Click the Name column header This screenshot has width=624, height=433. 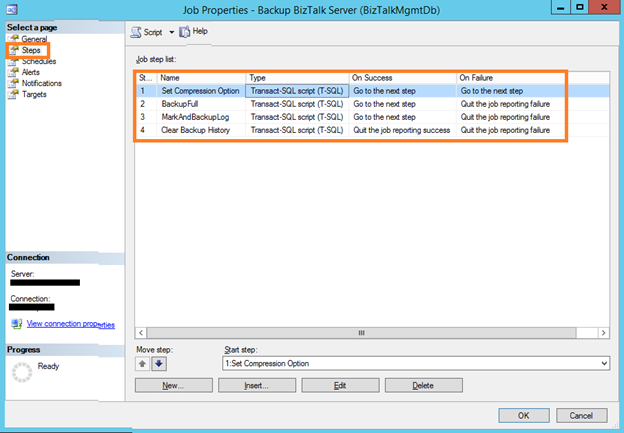coord(201,78)
